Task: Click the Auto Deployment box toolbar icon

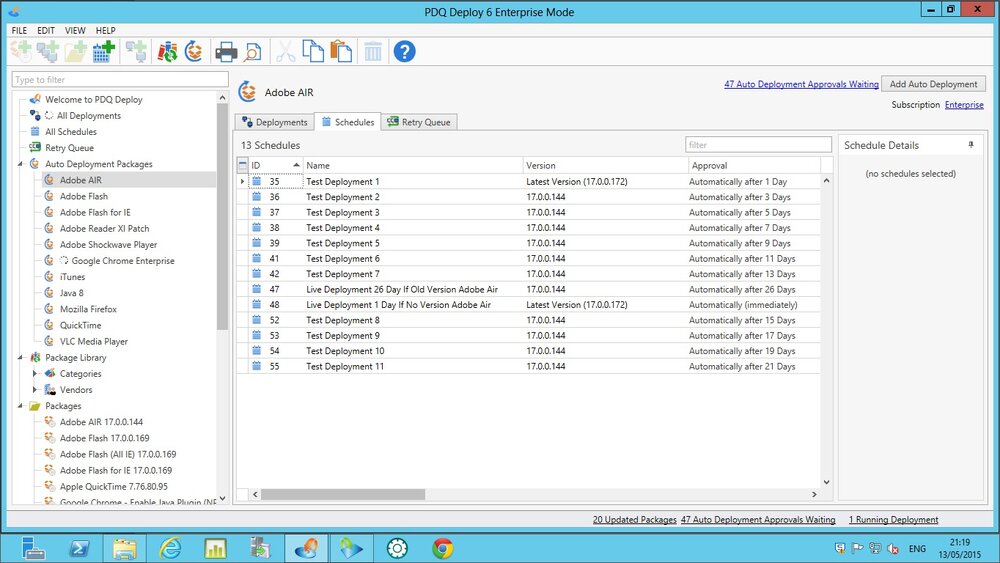Action: pyautogui.click(x=194, y=52)
